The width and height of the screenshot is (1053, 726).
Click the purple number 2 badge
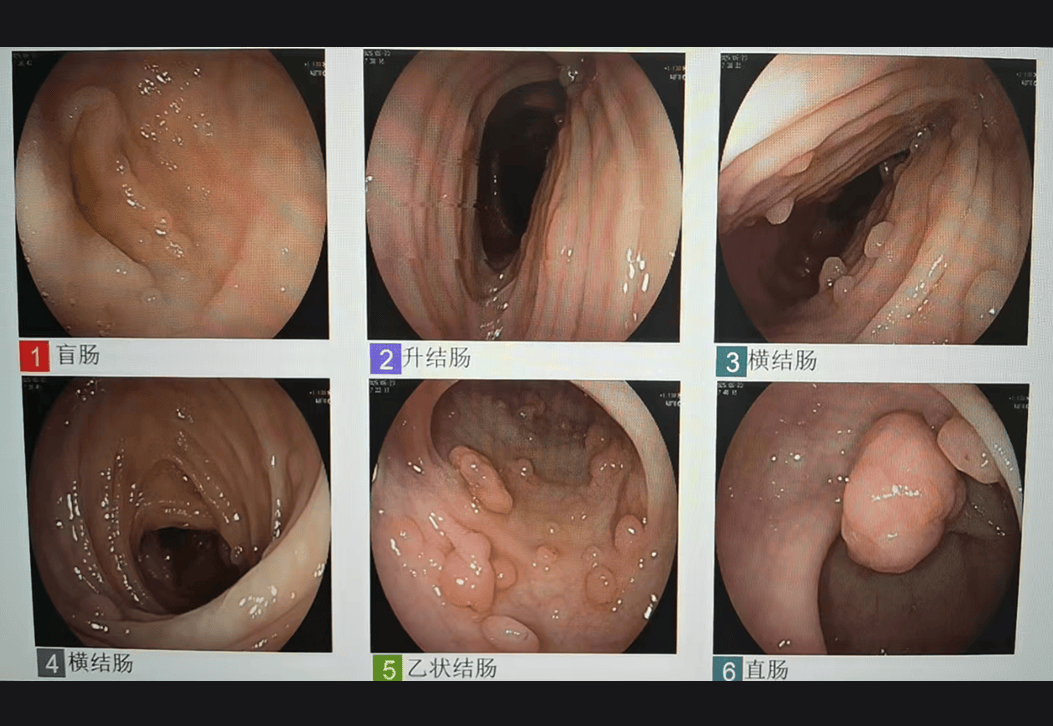click(385, 359)
